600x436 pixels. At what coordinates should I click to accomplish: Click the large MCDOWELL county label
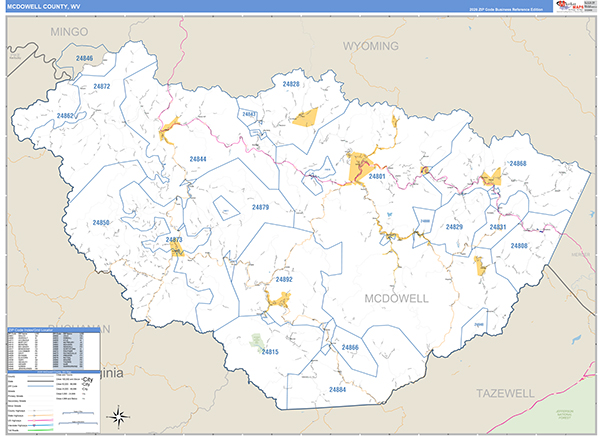[x=396, y=299]
